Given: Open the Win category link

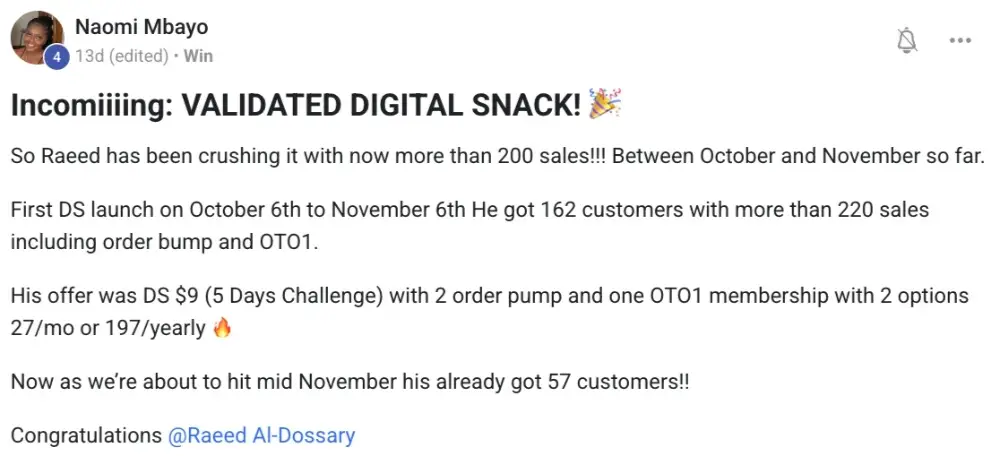Looking at the screenshot, I should [198, 56].
